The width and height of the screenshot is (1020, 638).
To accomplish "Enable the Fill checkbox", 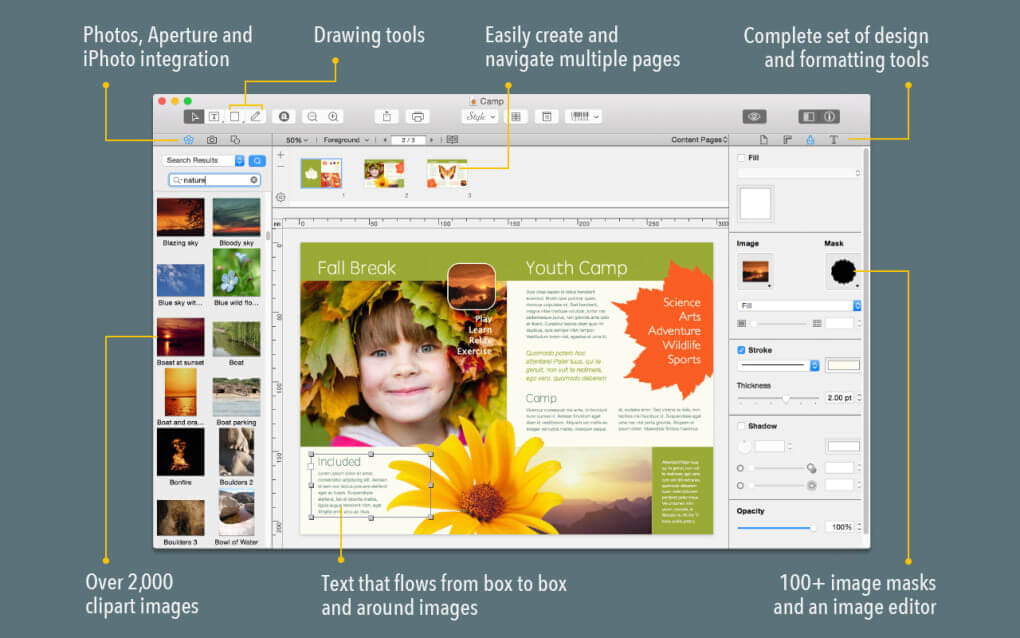I will point(741,158).
